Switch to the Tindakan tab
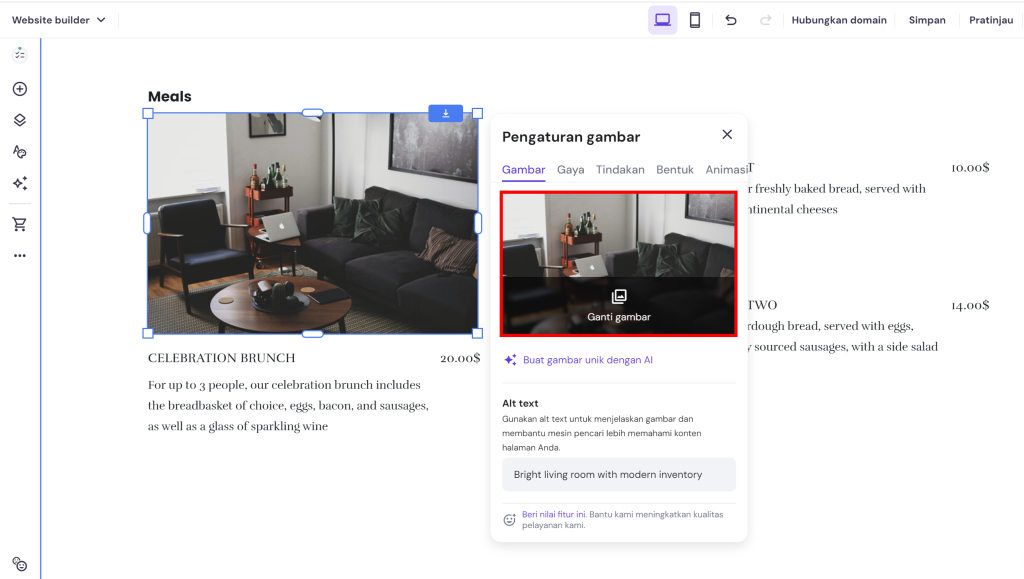 (620, 169)
